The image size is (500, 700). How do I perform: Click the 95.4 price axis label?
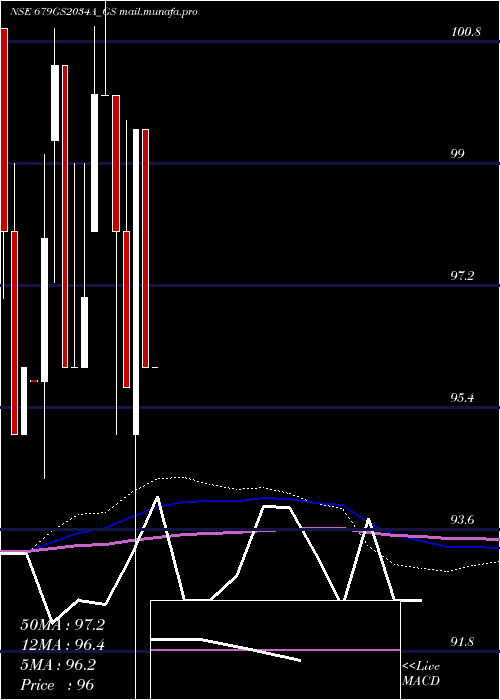coord(462,397)
